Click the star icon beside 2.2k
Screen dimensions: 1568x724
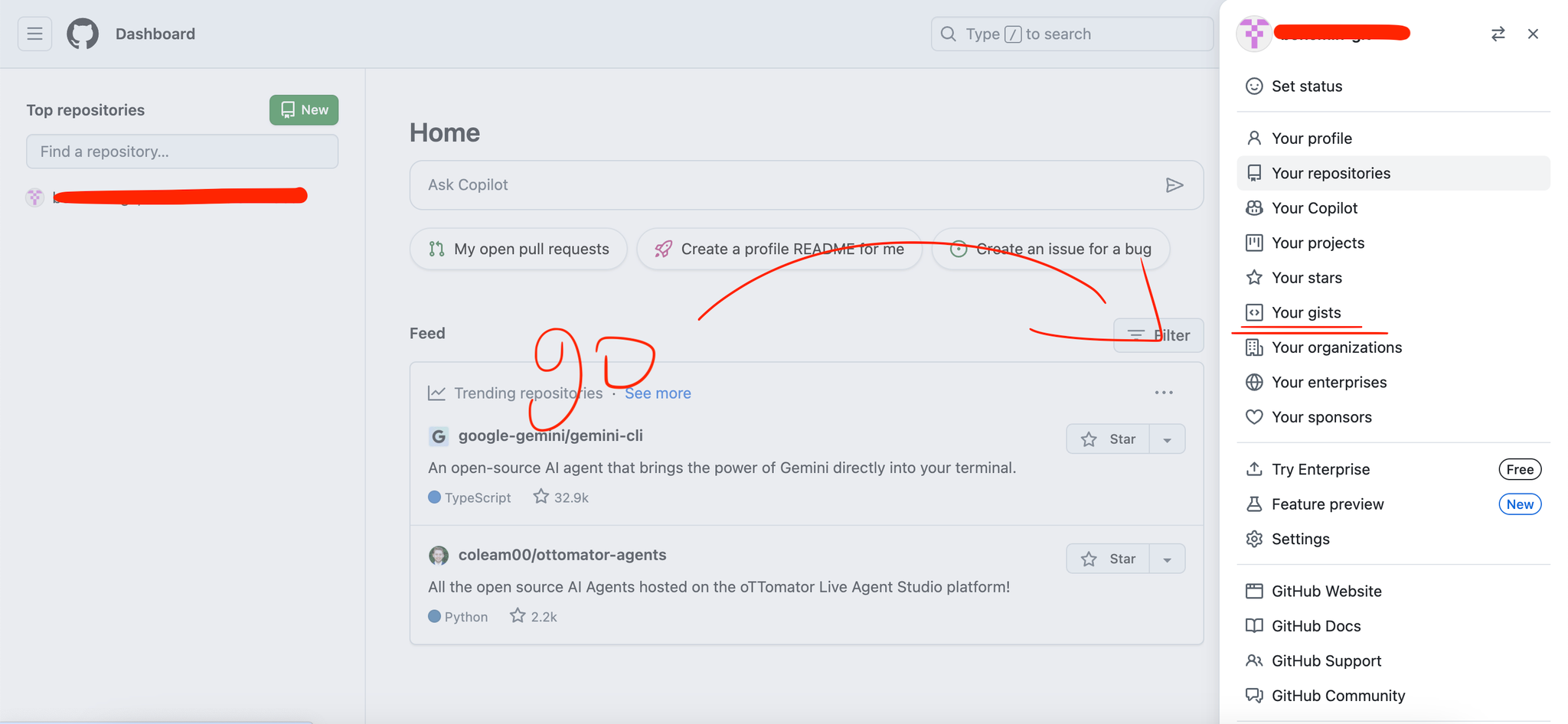[518, 616]
